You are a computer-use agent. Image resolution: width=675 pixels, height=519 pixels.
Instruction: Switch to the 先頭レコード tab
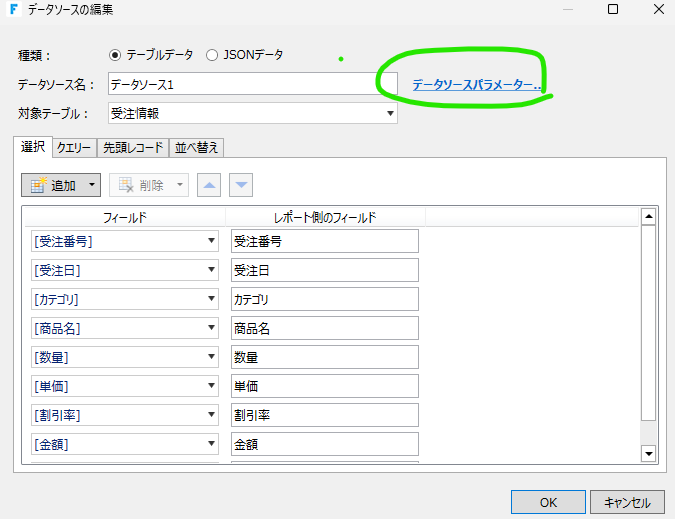coord(133,147)
